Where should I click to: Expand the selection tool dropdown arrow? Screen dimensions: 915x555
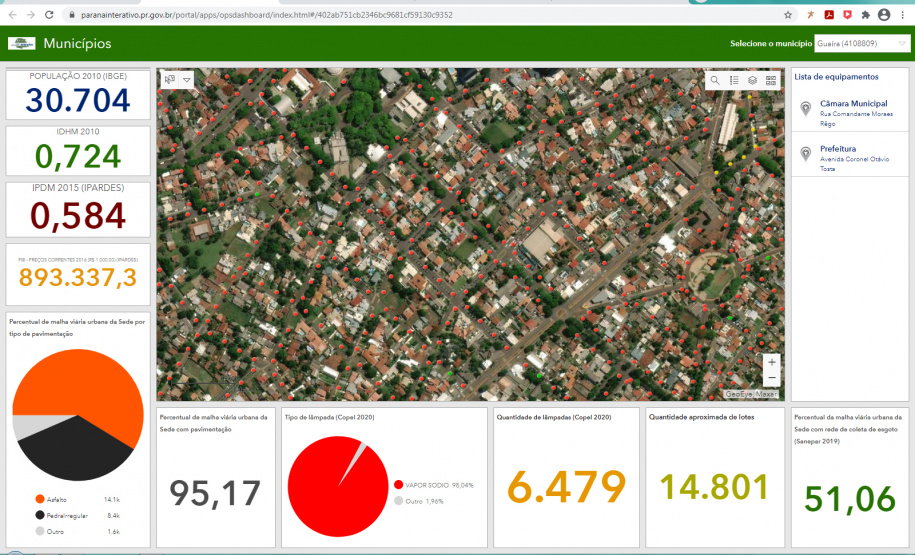(x=186, y=80)
